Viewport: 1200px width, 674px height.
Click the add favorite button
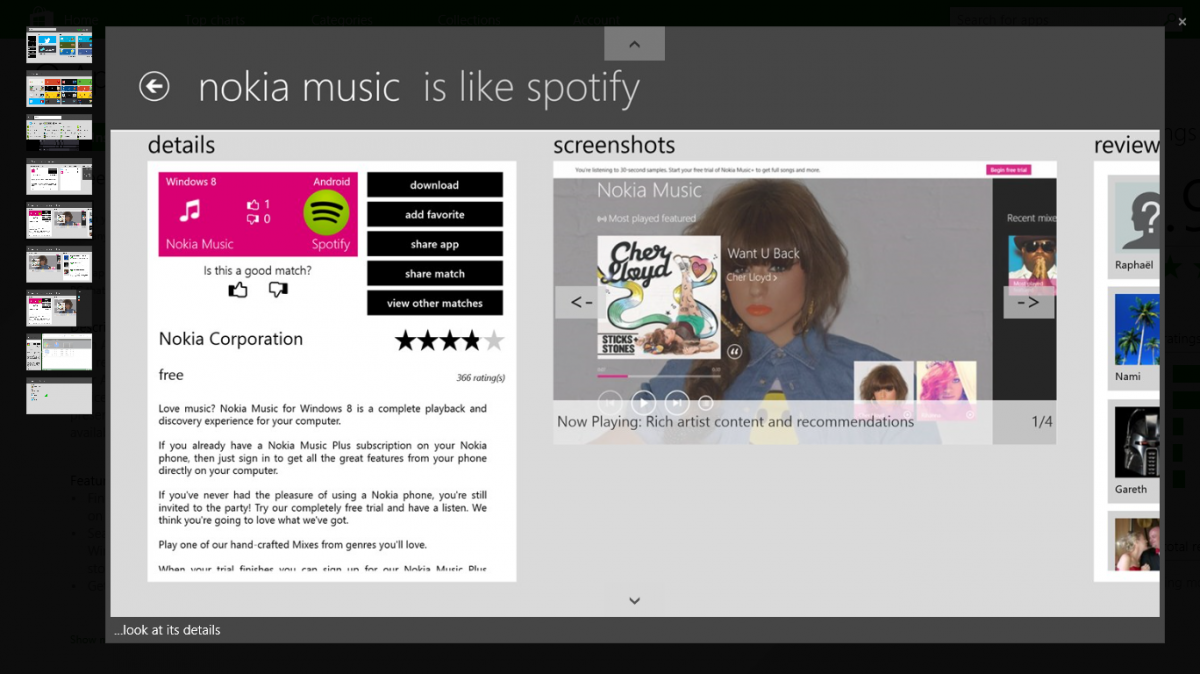[435, 214]
